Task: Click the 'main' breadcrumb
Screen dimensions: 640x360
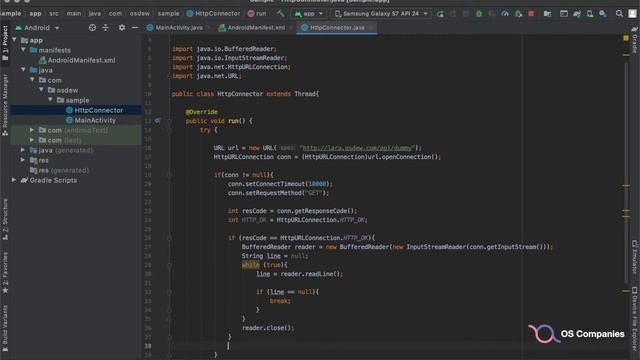Action: click(74, 13)
